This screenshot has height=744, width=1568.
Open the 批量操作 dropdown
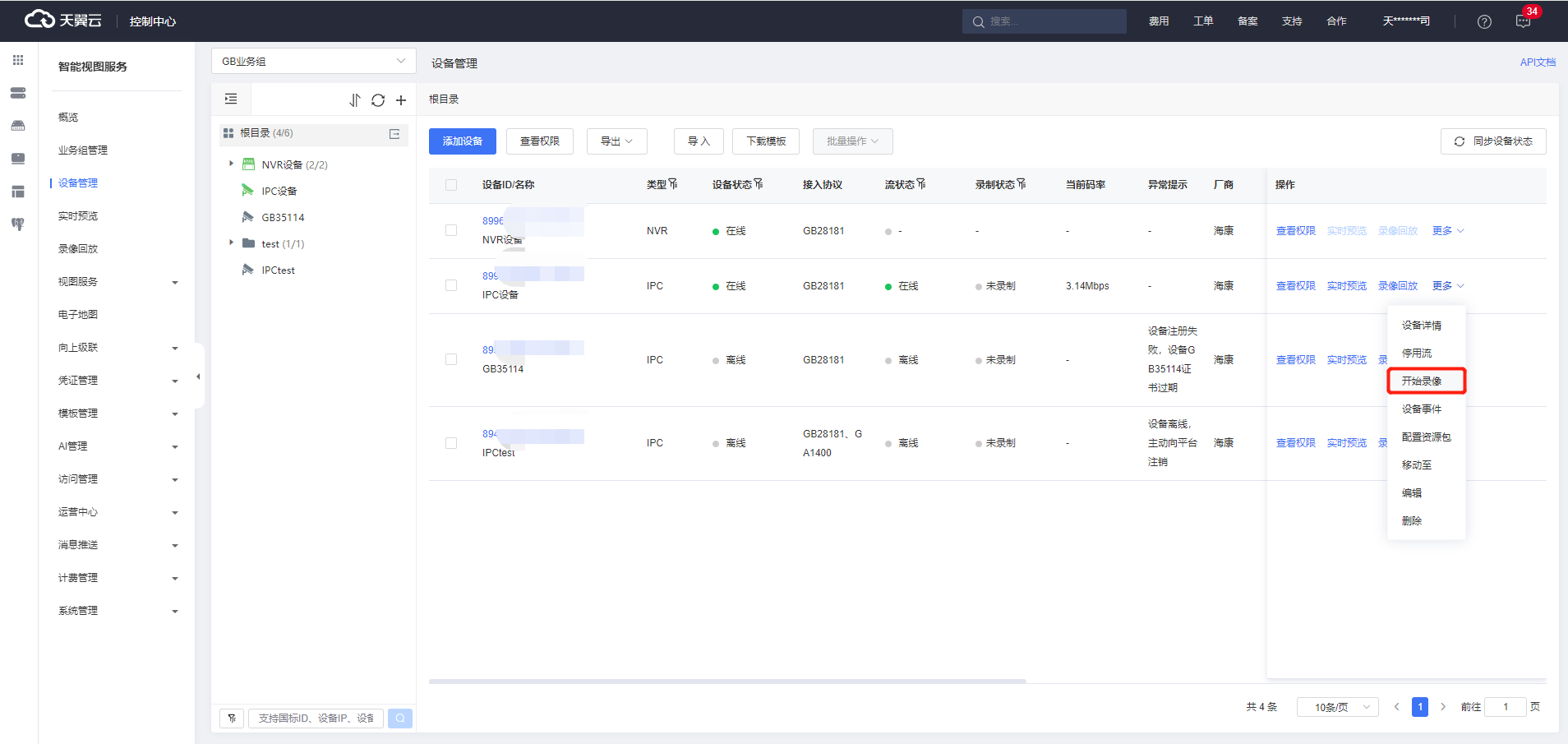tap(853, 141)
